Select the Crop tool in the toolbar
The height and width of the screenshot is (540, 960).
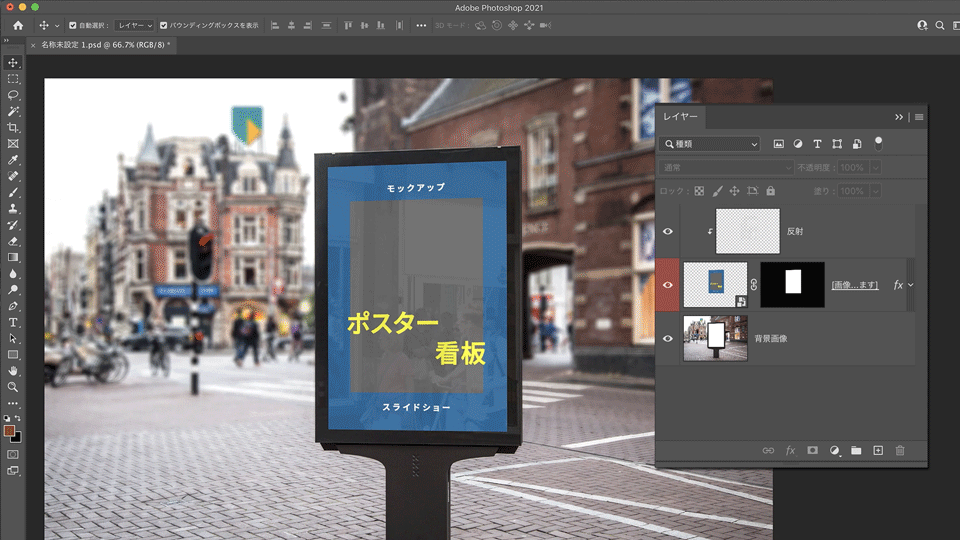point(14,128)
